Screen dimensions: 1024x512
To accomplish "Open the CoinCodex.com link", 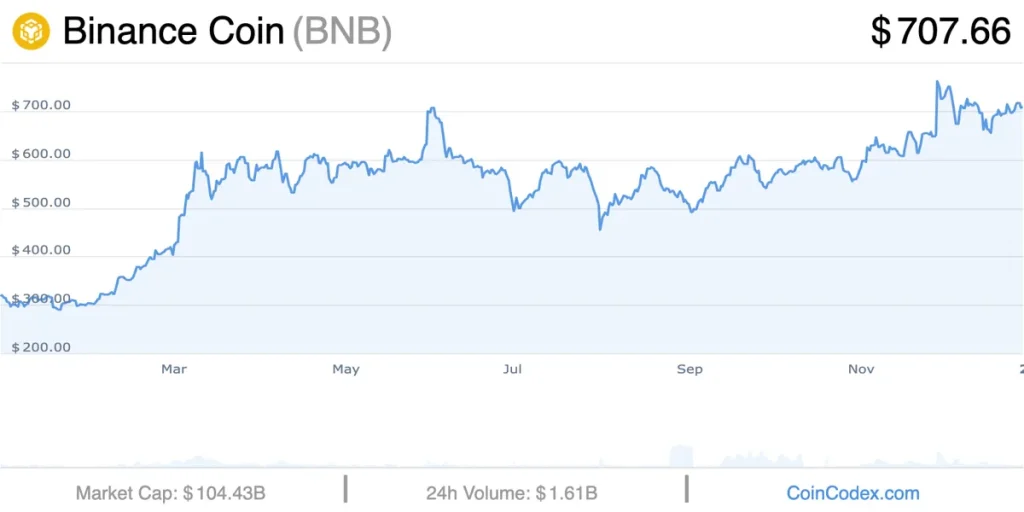I will coord(853,492).
